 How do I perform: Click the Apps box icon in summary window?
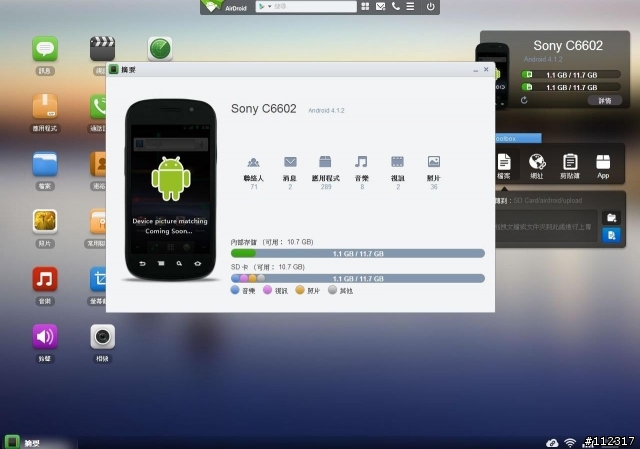[325, 162]
